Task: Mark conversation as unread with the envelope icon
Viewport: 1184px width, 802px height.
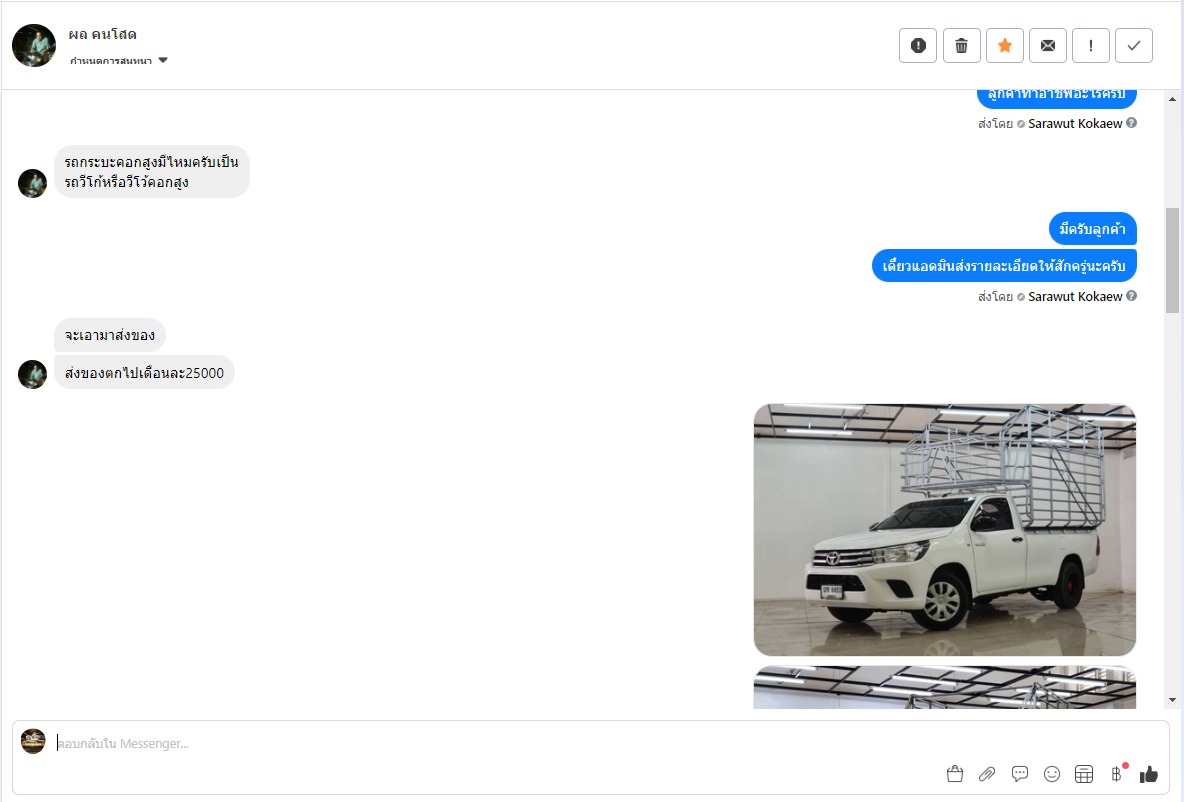Action: 1047,45
